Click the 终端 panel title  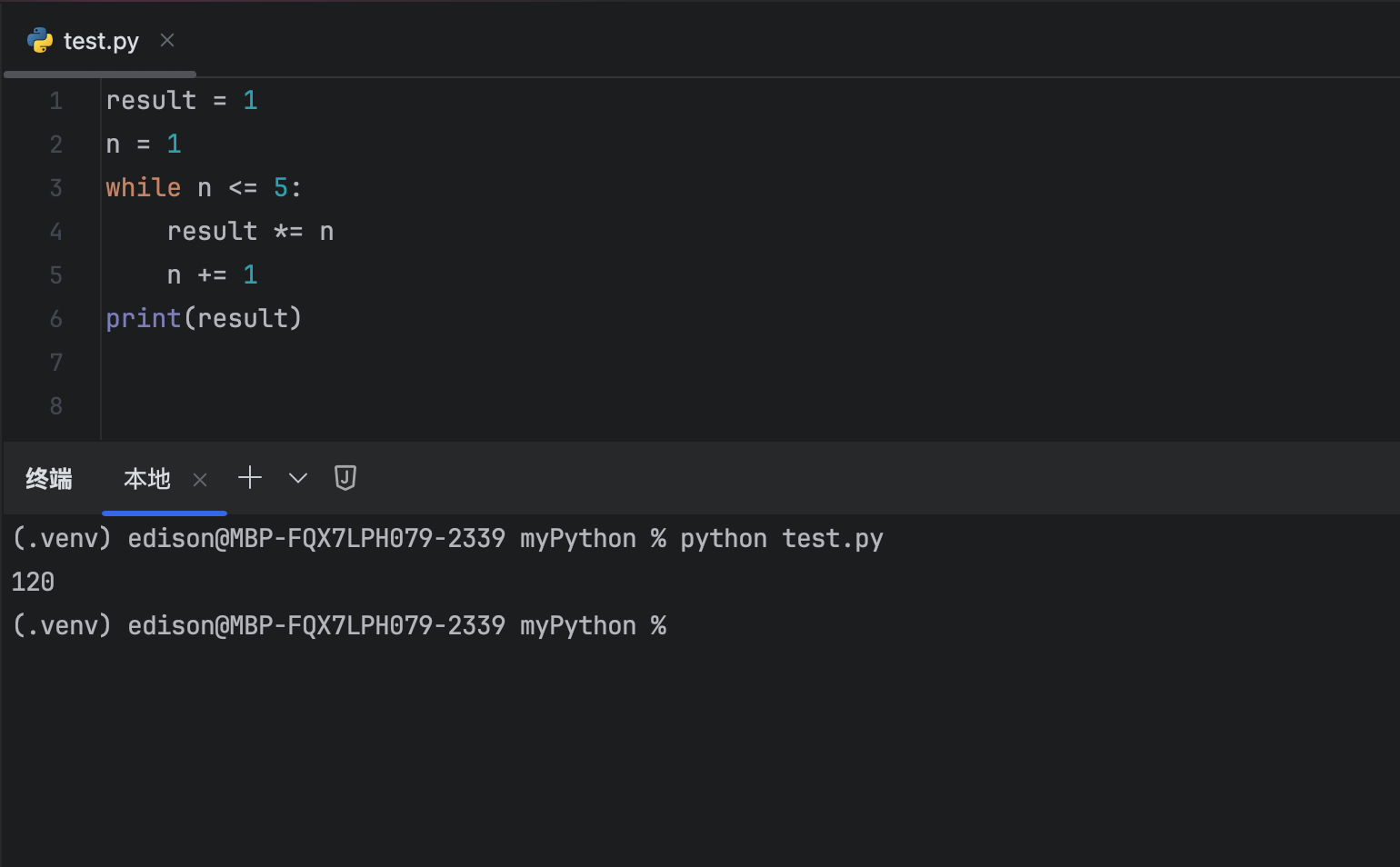[49, 479]
